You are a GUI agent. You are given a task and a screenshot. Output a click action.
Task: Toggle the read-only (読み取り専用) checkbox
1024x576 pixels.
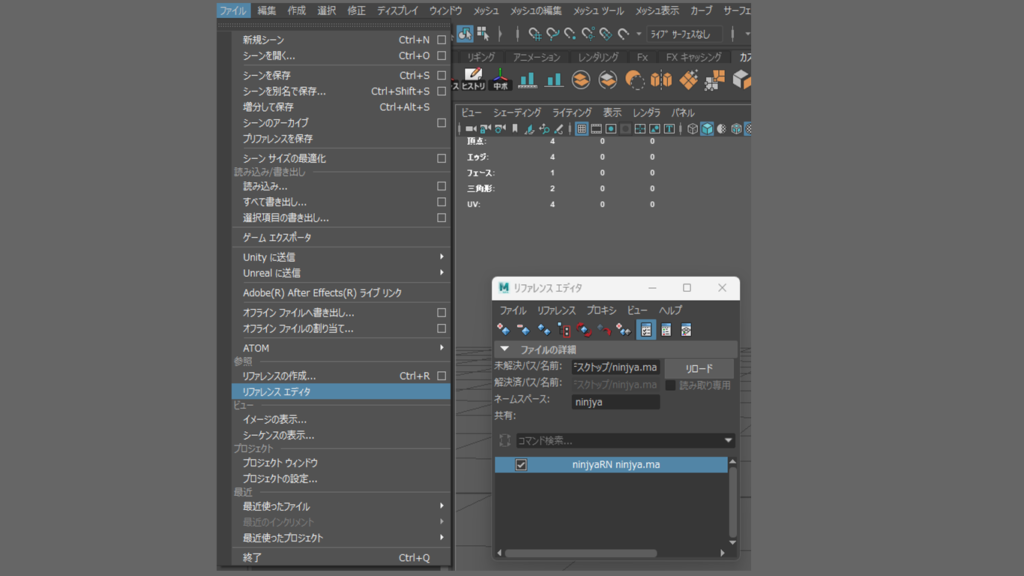(670, 385)
